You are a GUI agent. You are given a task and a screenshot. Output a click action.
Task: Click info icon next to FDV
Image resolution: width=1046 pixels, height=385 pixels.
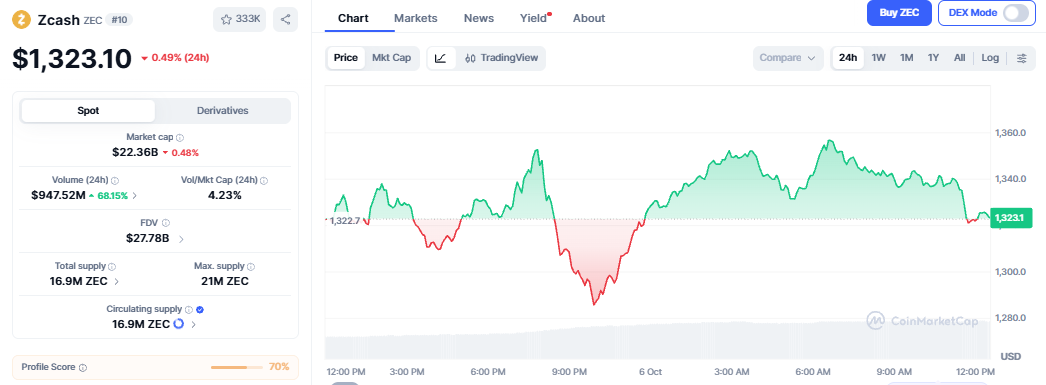165,224
